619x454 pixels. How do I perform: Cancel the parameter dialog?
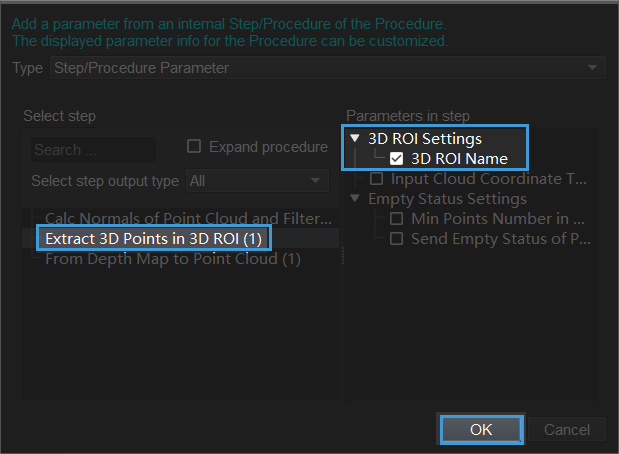566,429
